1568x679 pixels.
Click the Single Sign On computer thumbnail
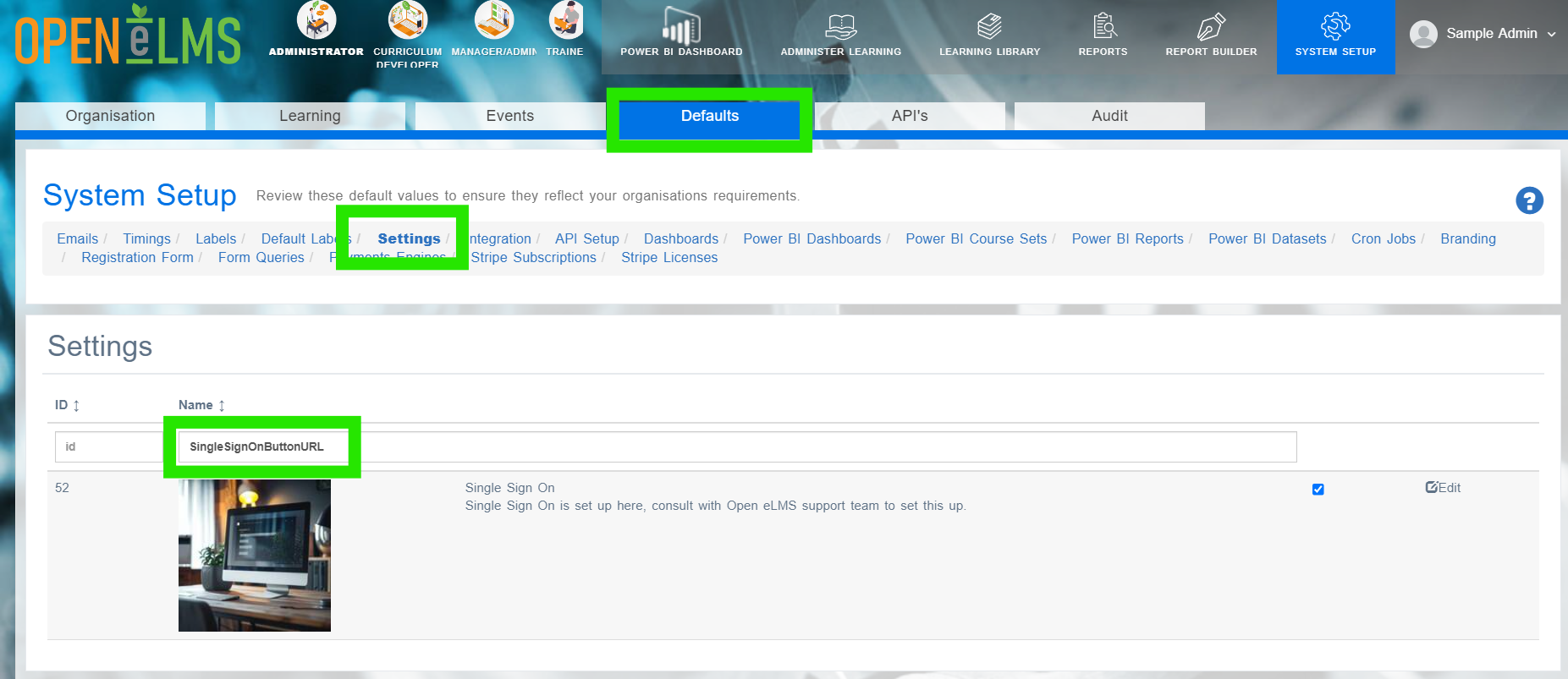tap(255, 555)
